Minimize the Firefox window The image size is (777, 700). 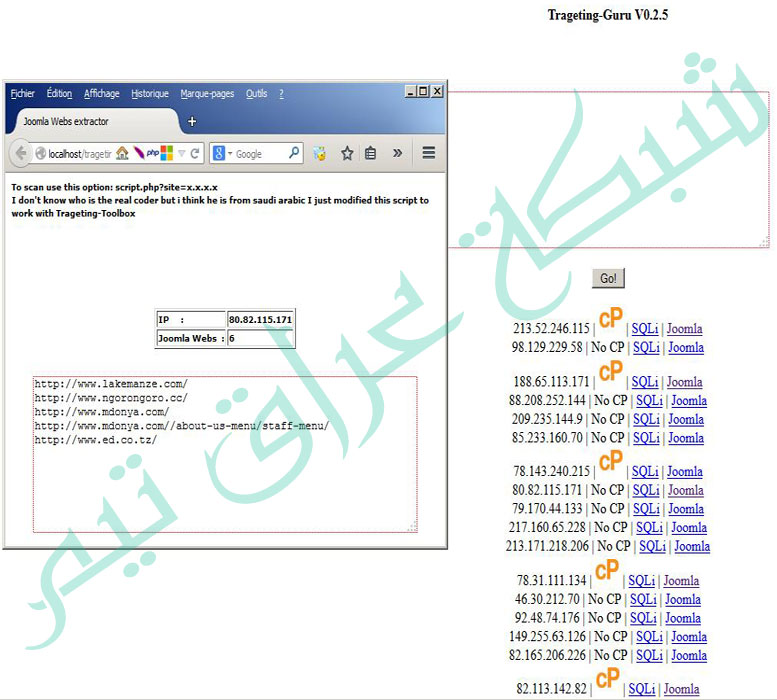pyautogui.click(x=410, y=91)
